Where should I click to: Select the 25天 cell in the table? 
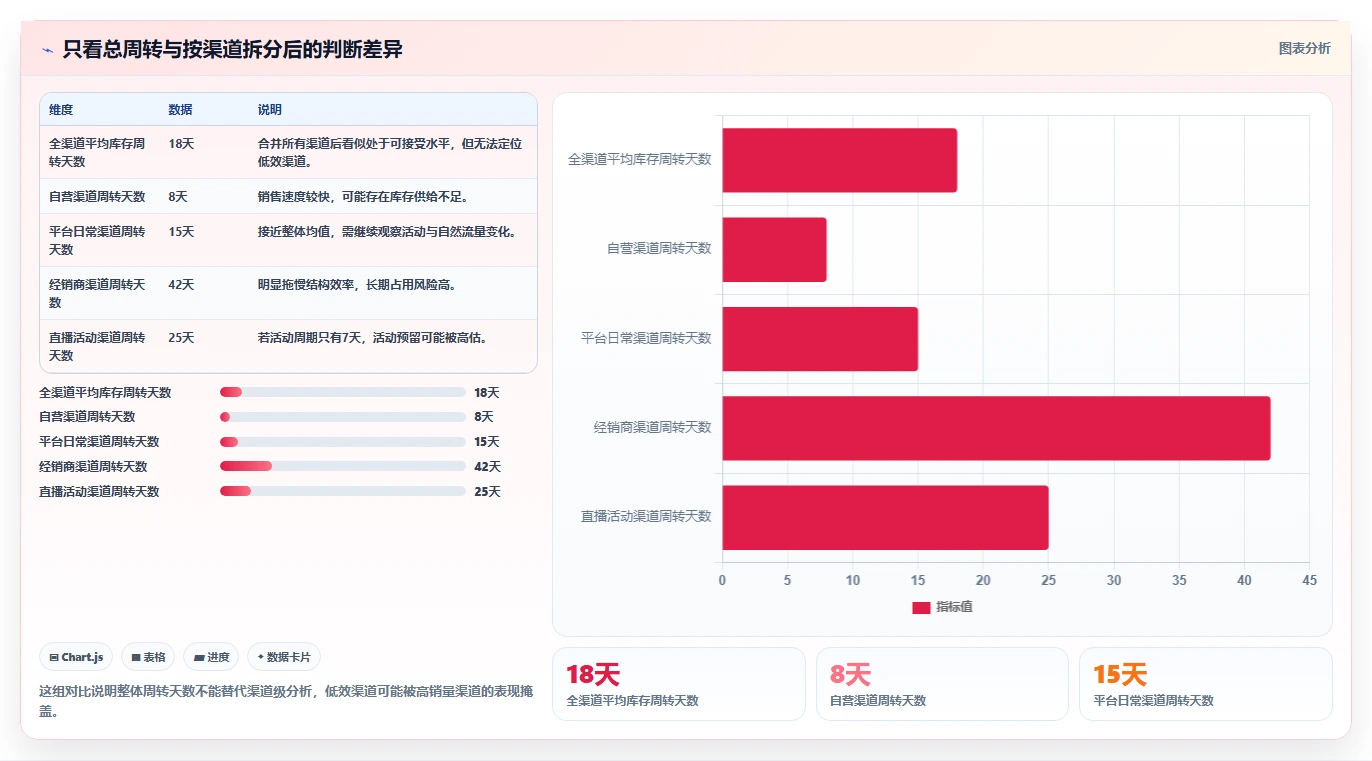click(x=181, y=338)
